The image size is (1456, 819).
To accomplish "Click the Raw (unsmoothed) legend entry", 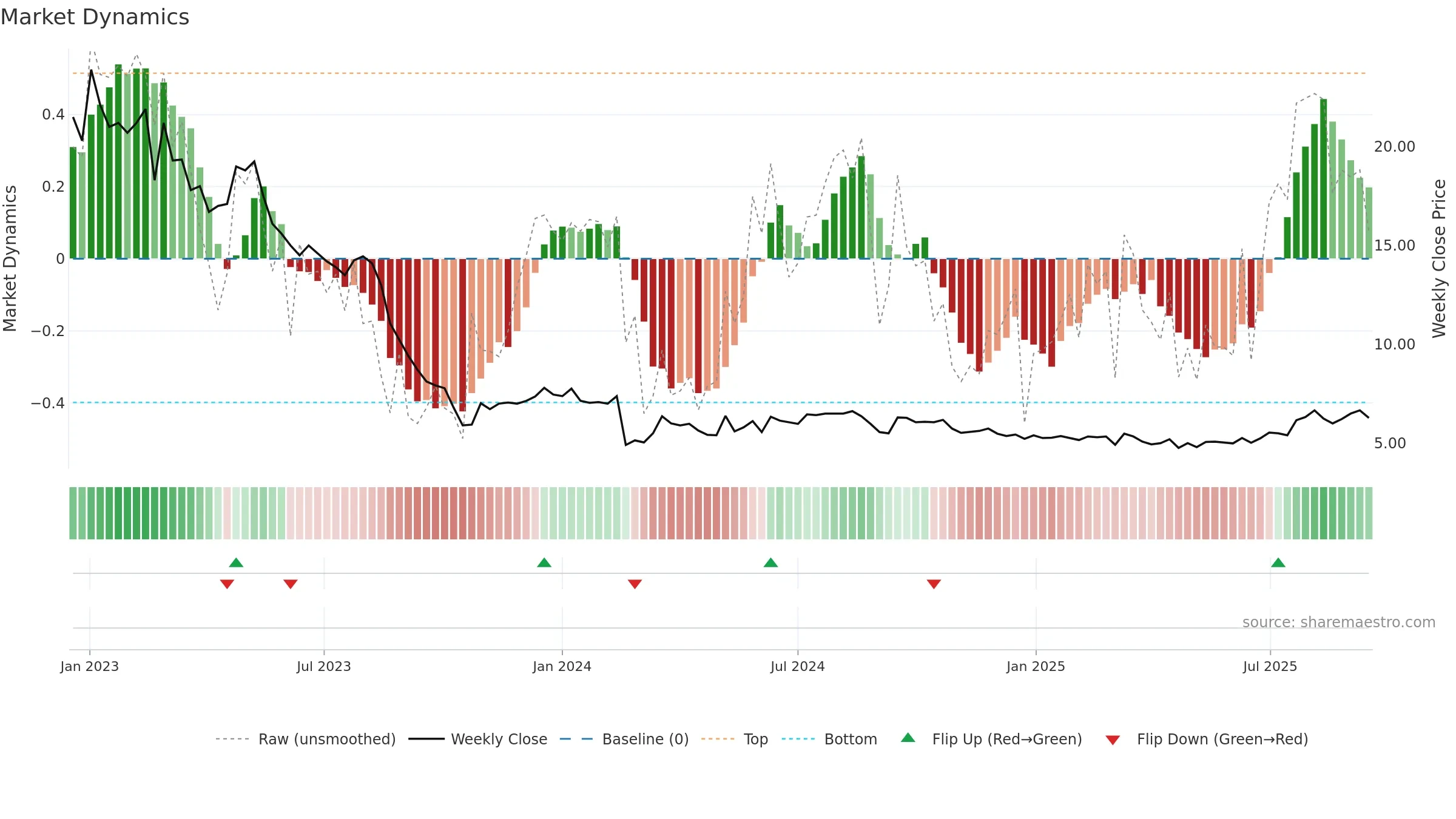I will [305, 739].
